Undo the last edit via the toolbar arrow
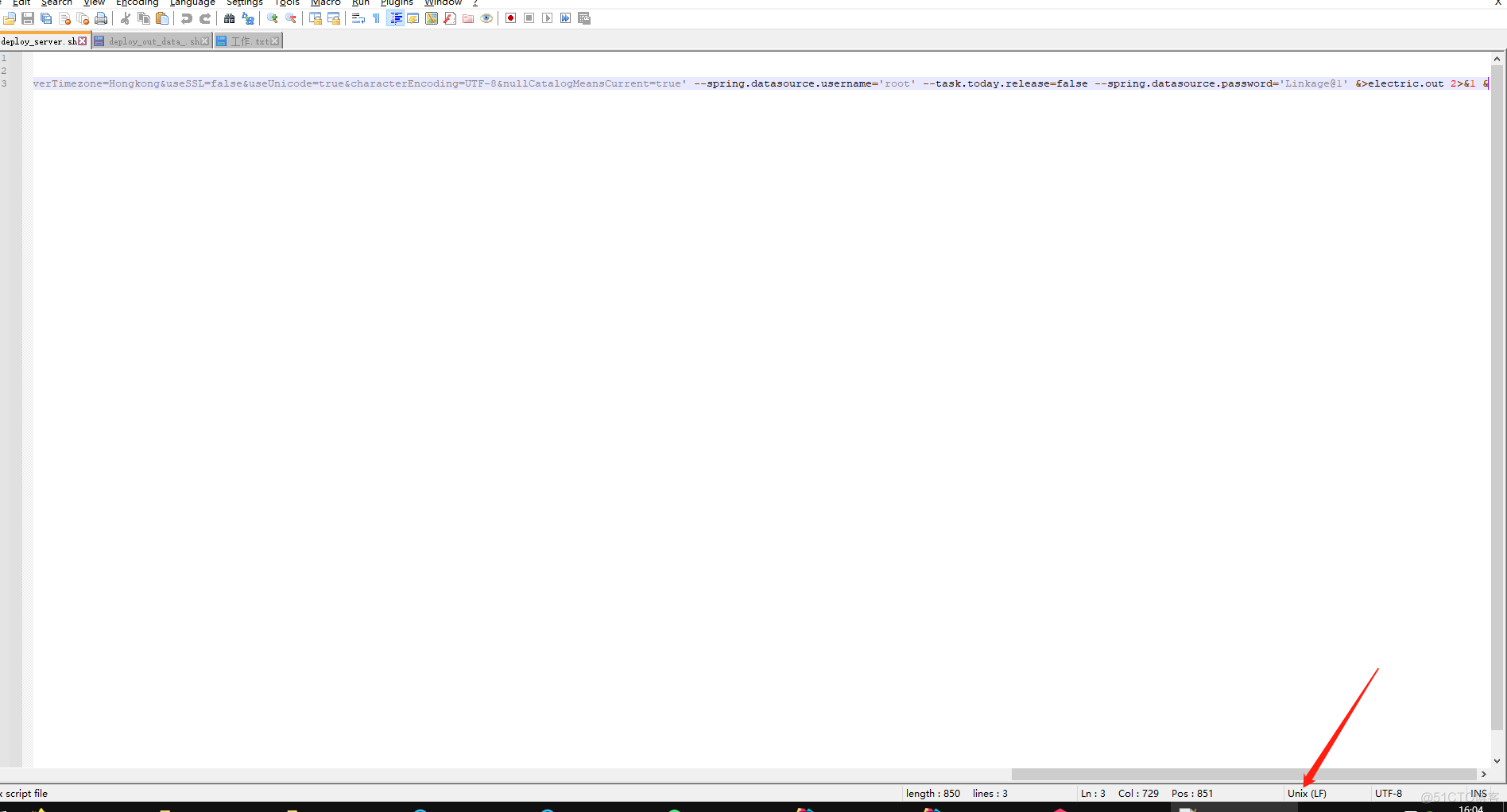Screen dimensions: 1507x812 [187, 18]
